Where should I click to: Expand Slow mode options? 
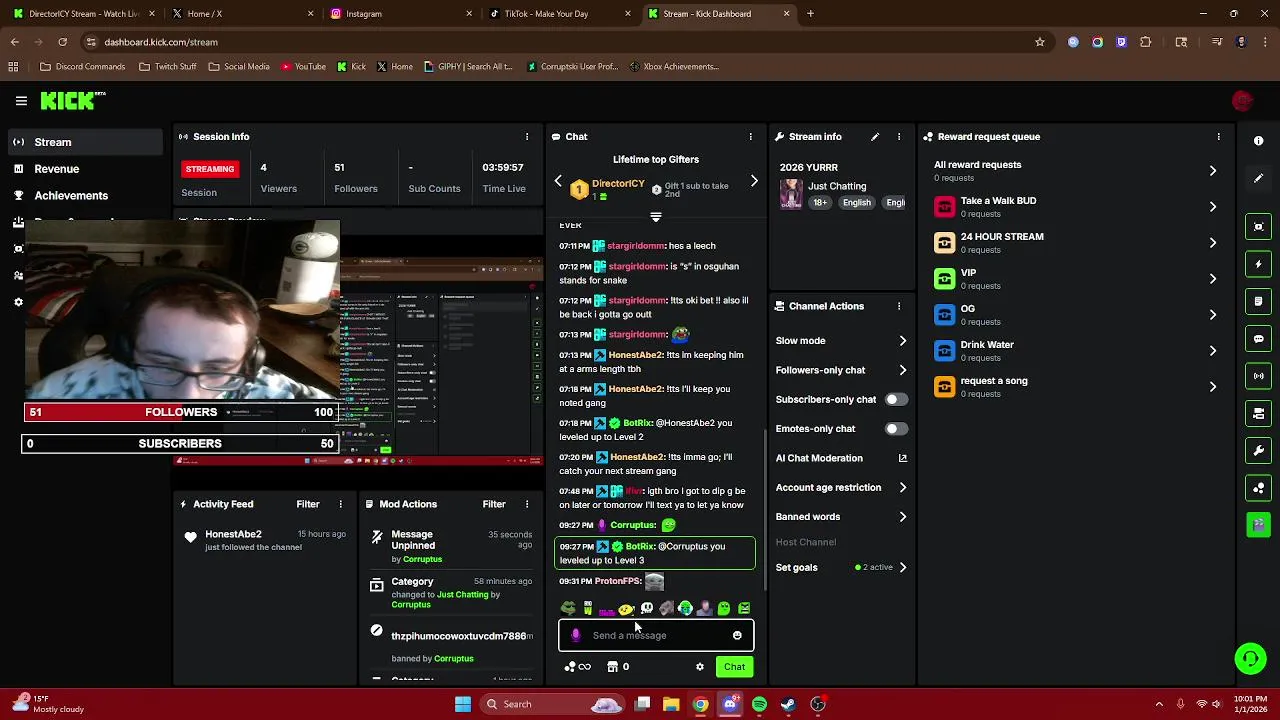pyautogui.click(x=902, y=341)
